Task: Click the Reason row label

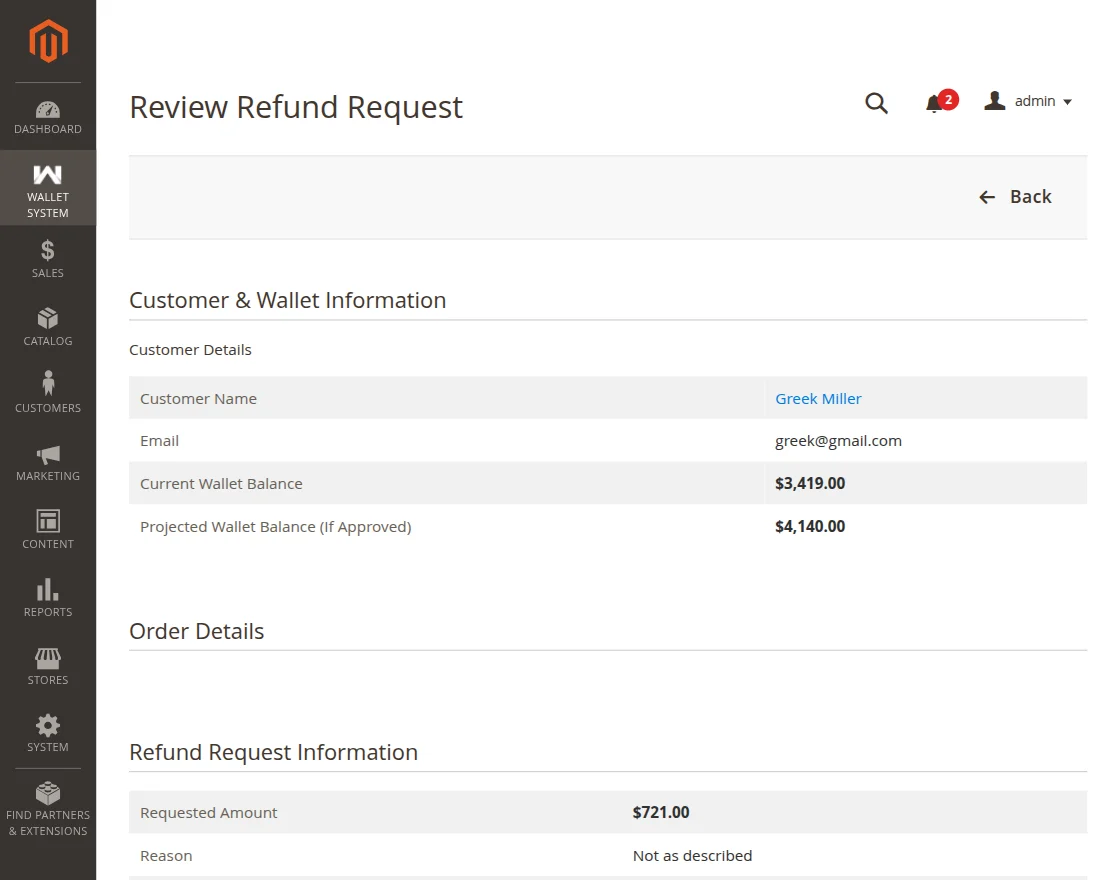Action: [x=166, y=856]
